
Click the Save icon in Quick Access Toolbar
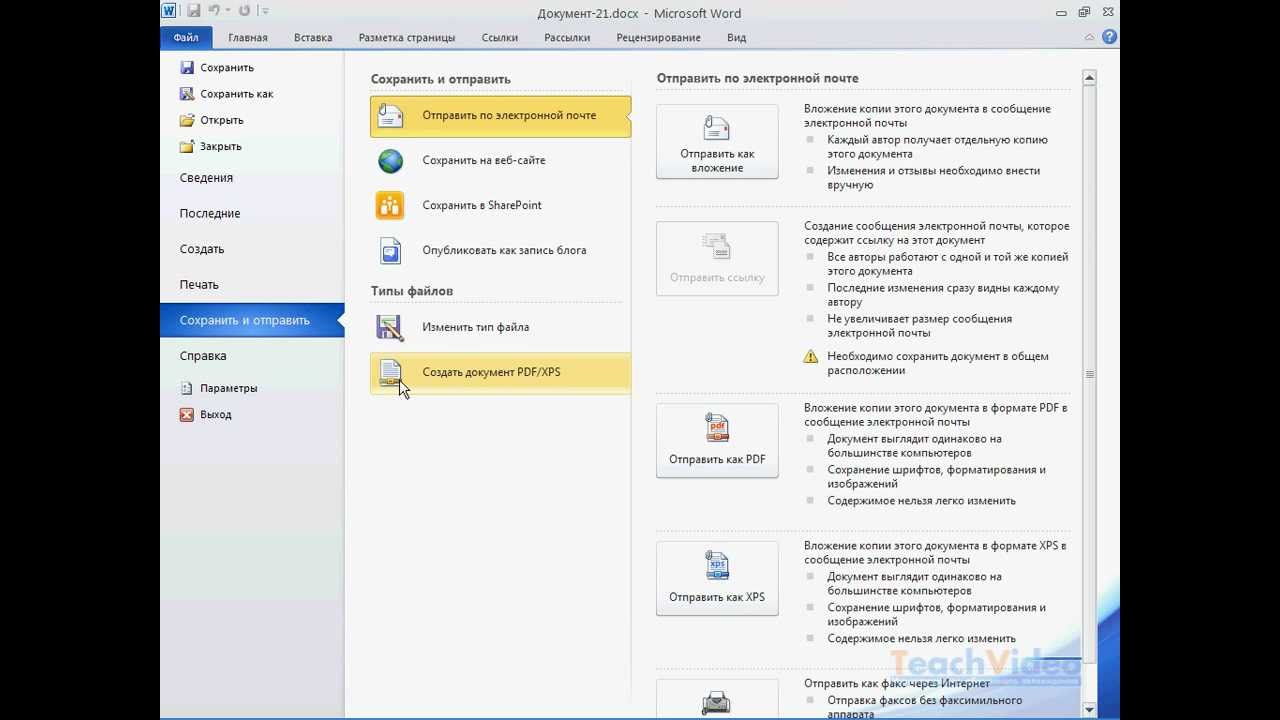click(193, 11)
